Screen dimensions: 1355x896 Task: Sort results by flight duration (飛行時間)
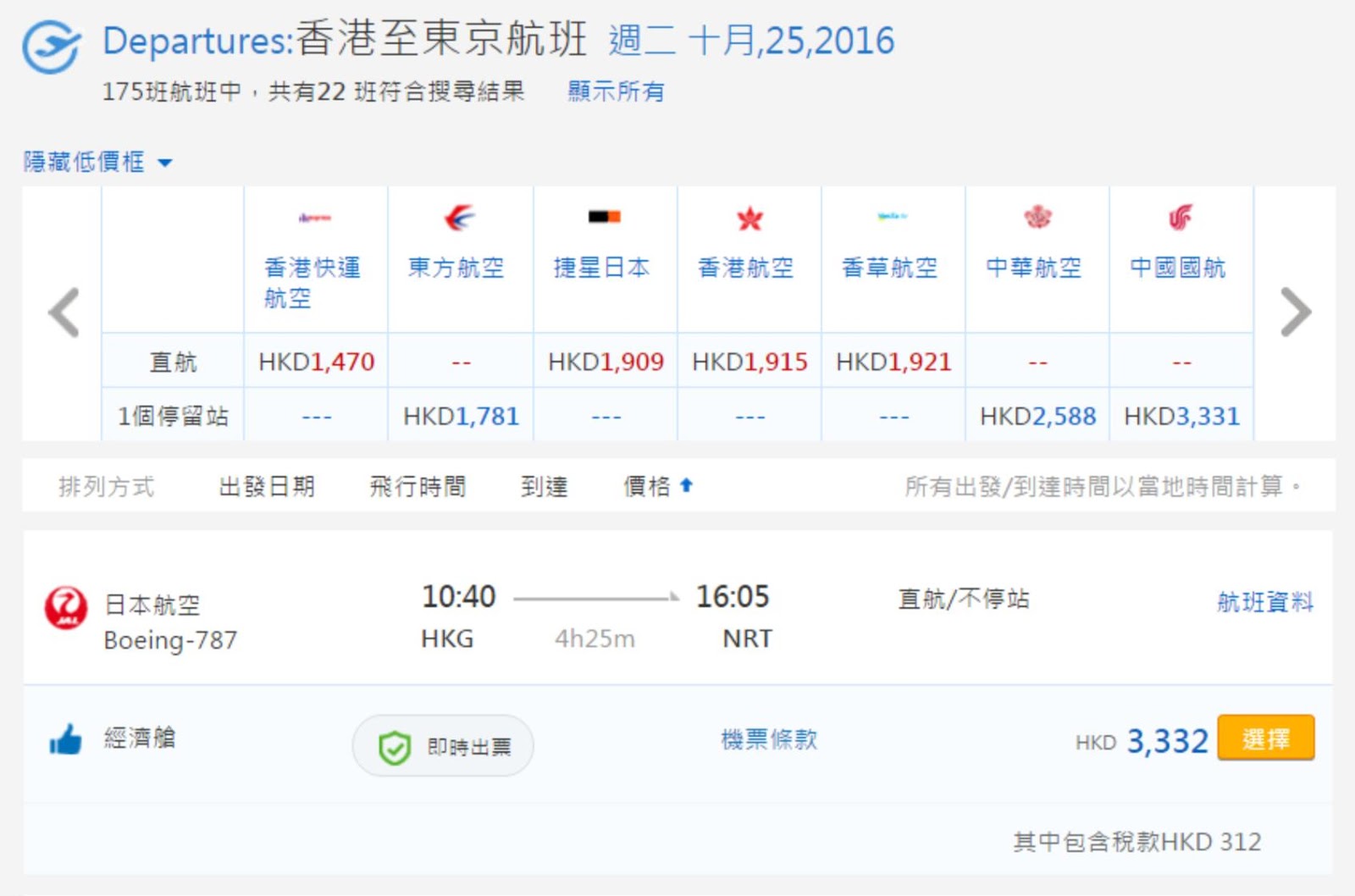click(x=418, y=486)
